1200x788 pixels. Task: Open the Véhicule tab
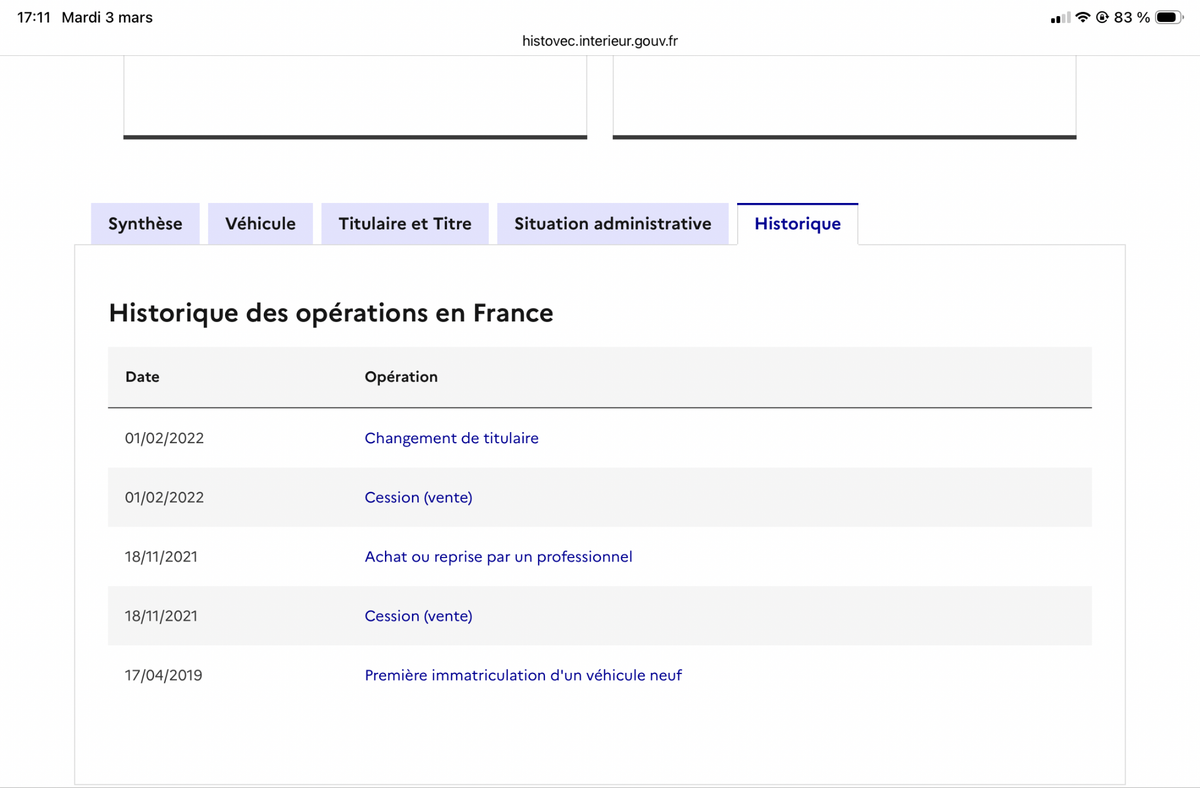[x=260, y=224]
